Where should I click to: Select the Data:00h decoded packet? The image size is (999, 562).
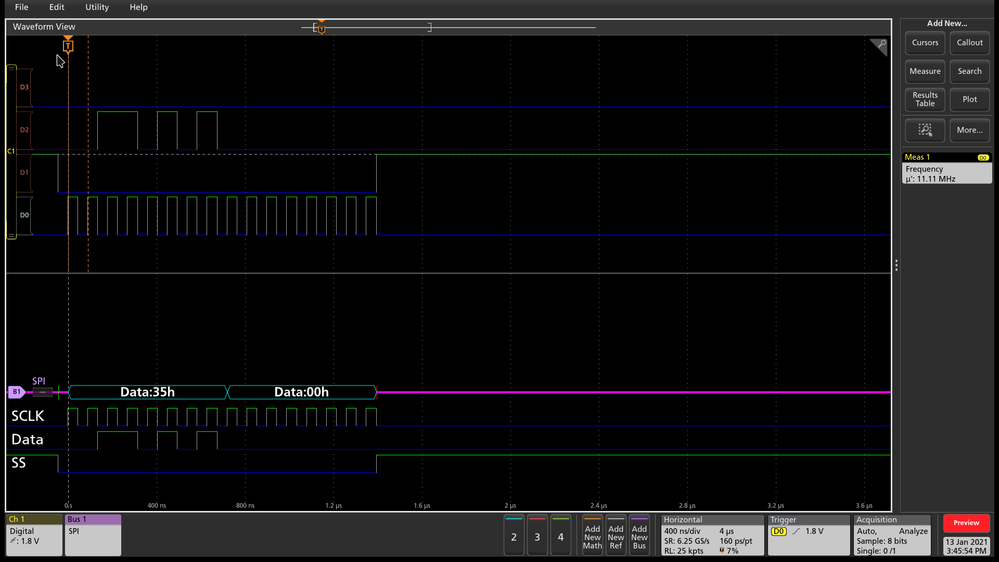point(302,392)
